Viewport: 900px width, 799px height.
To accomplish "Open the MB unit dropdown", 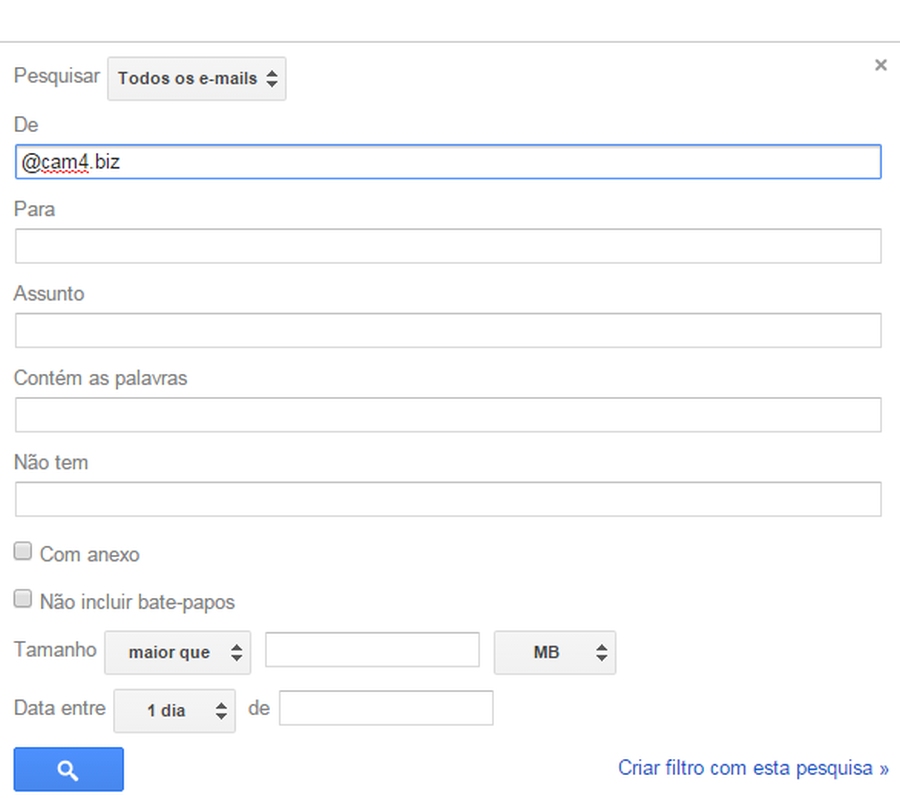I will [x=554, y=653].
